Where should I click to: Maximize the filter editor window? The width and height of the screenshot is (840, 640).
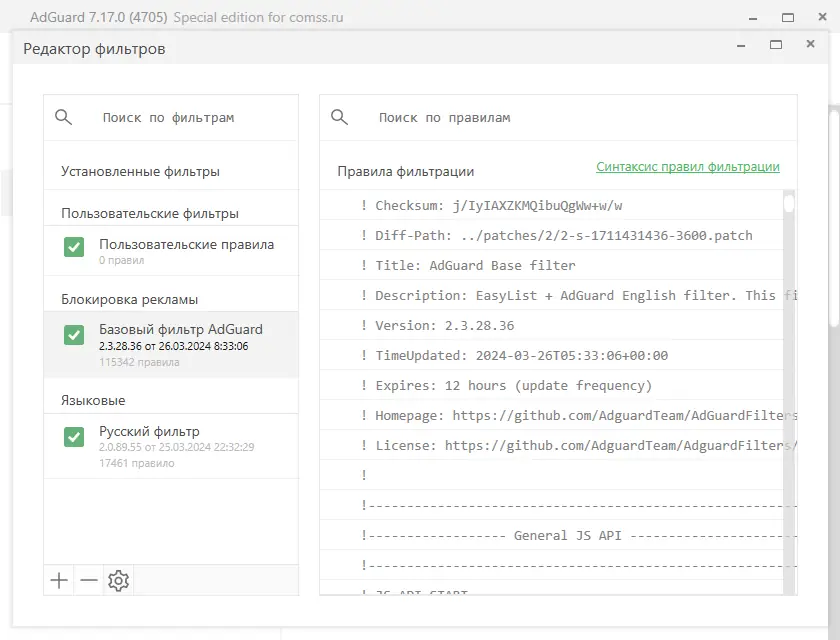(x=775, y=45)
